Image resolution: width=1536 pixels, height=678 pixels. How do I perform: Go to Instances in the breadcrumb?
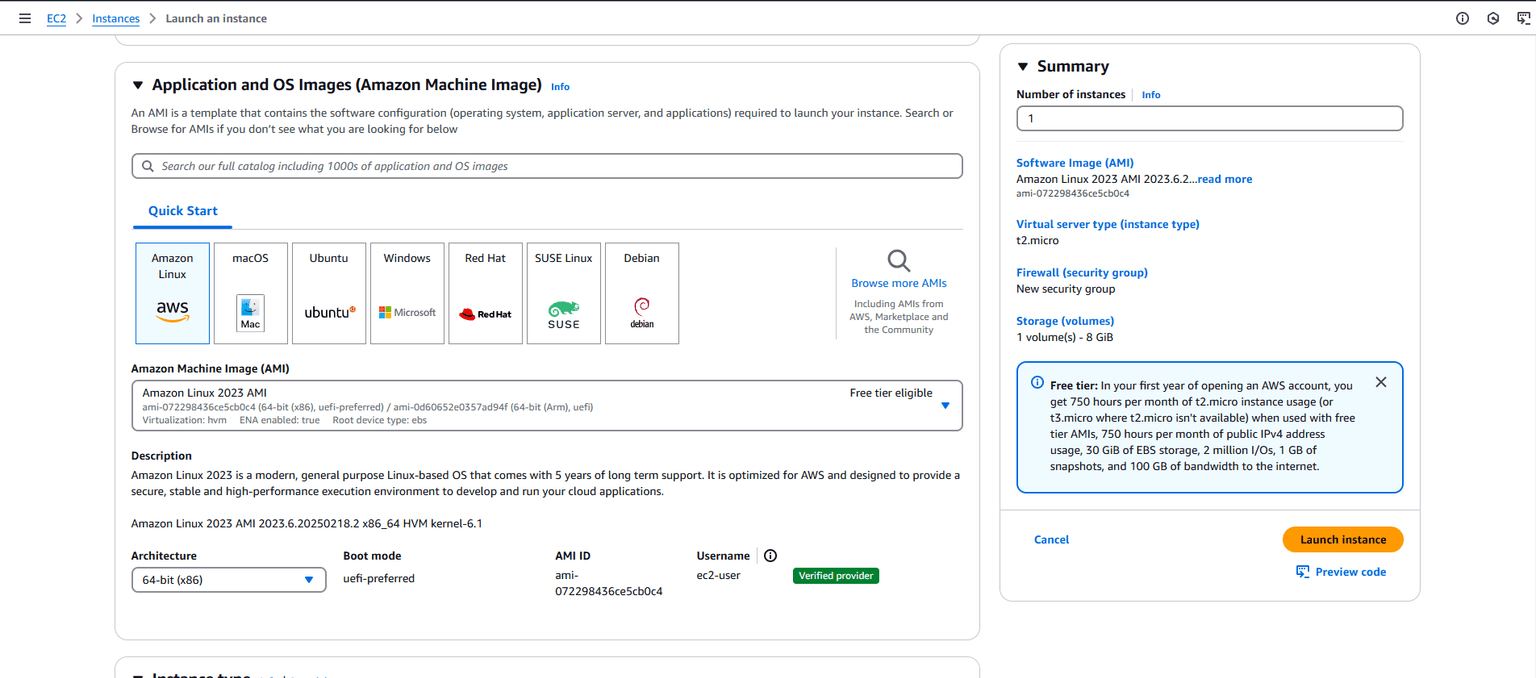(x=116, y=18)
